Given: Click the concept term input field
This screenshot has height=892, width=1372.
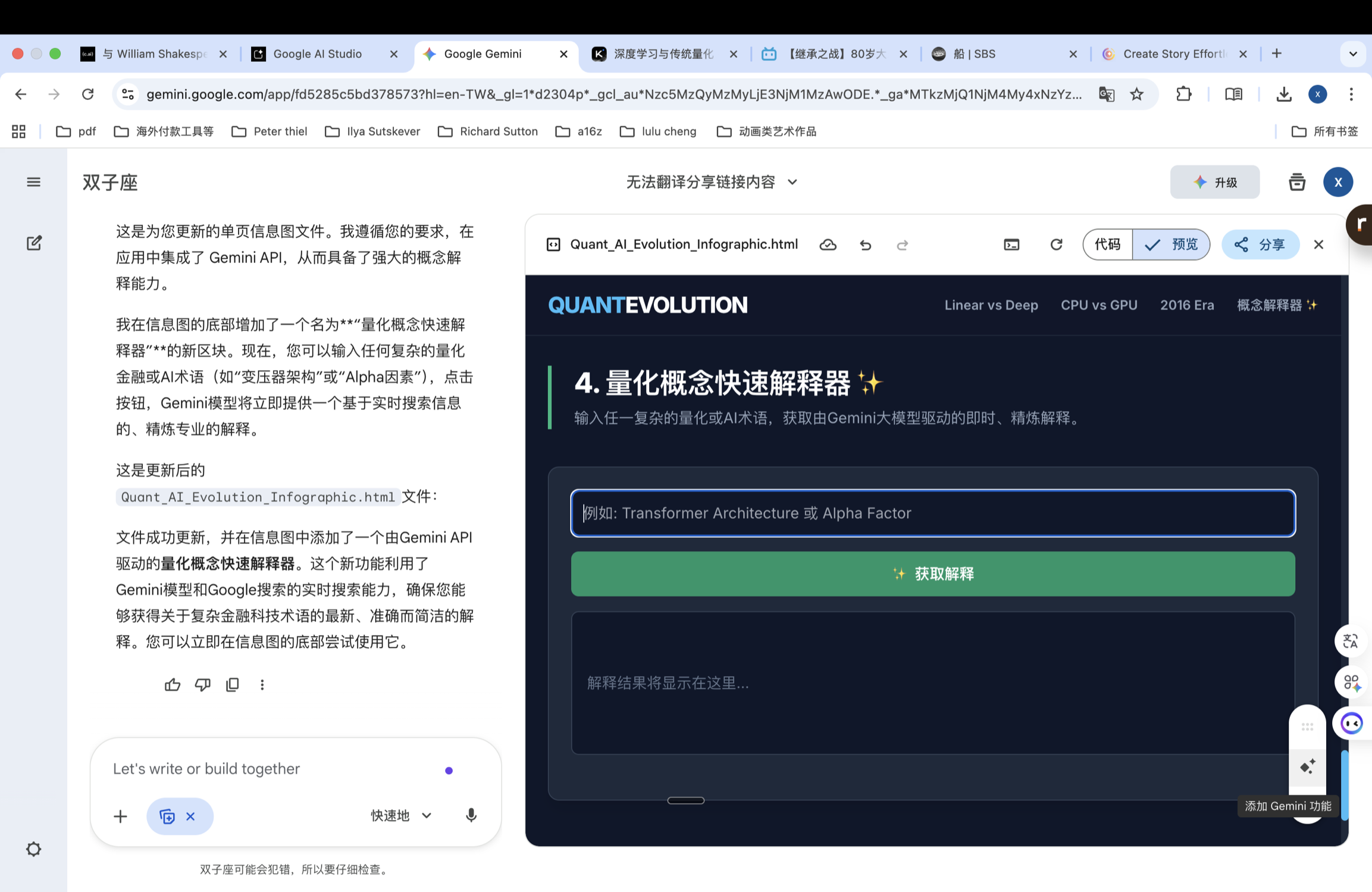Looking at the screenshot, I should coord(932,513).
